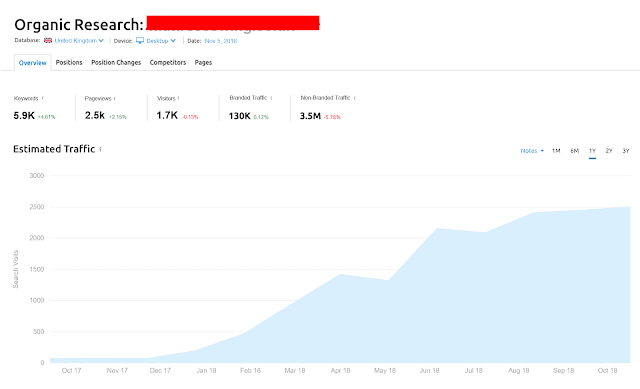Switch to the Positions tab
This screenshot has width=640, height=389.
click(69, 62)
